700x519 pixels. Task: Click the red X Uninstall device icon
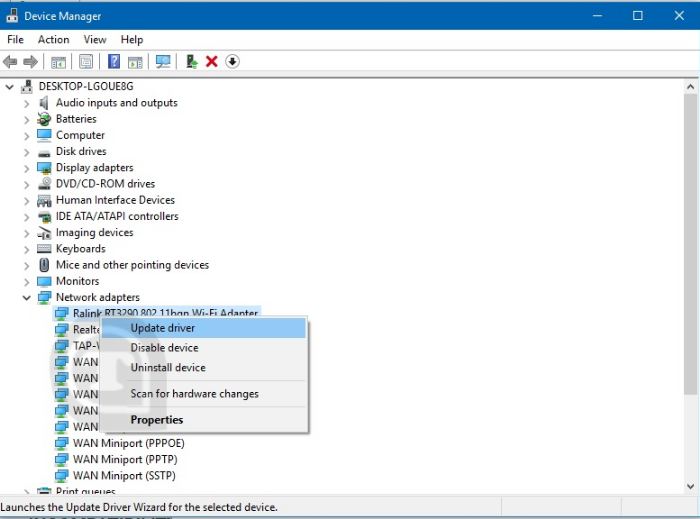pos(212,61)
